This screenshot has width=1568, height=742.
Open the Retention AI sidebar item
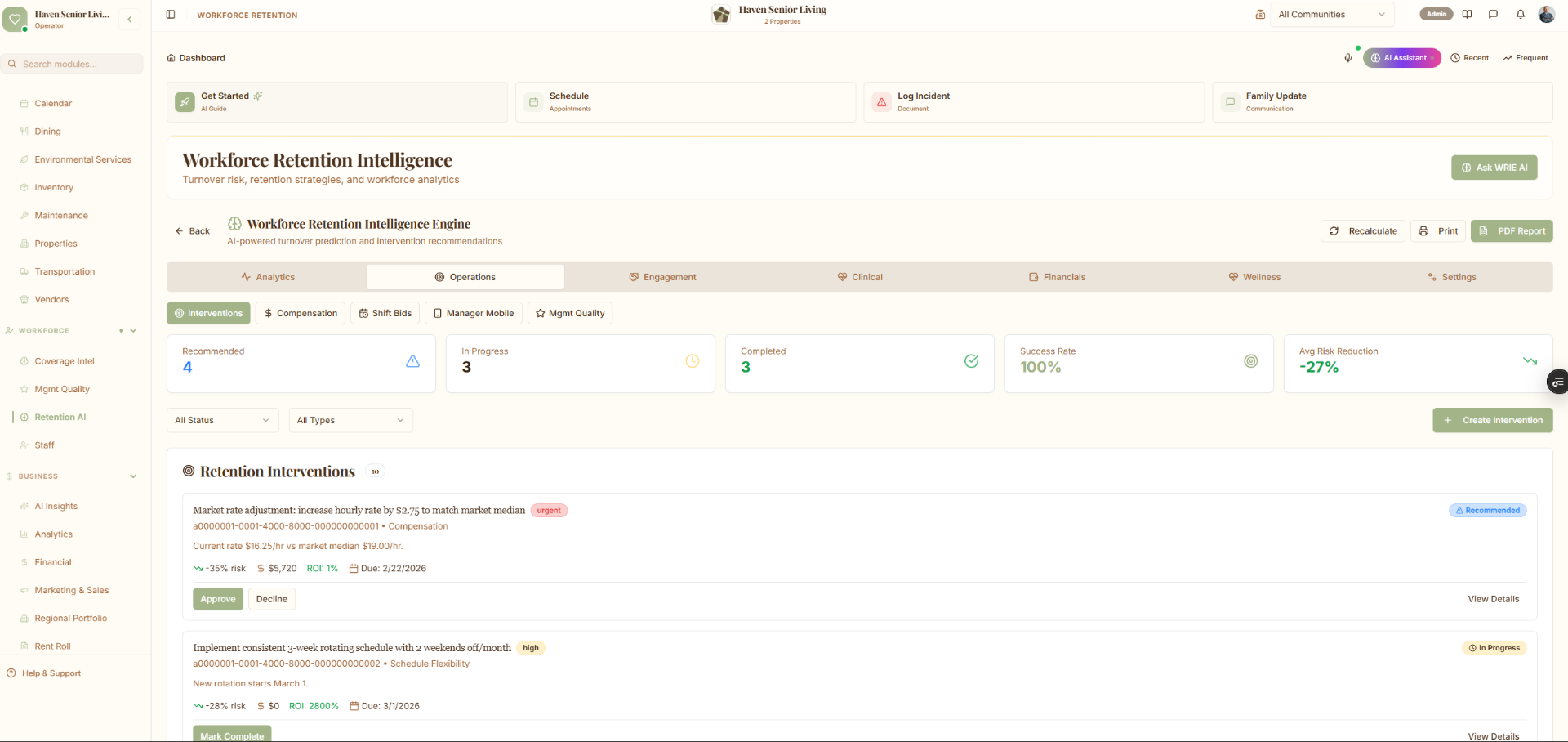(x=60, y=417)
